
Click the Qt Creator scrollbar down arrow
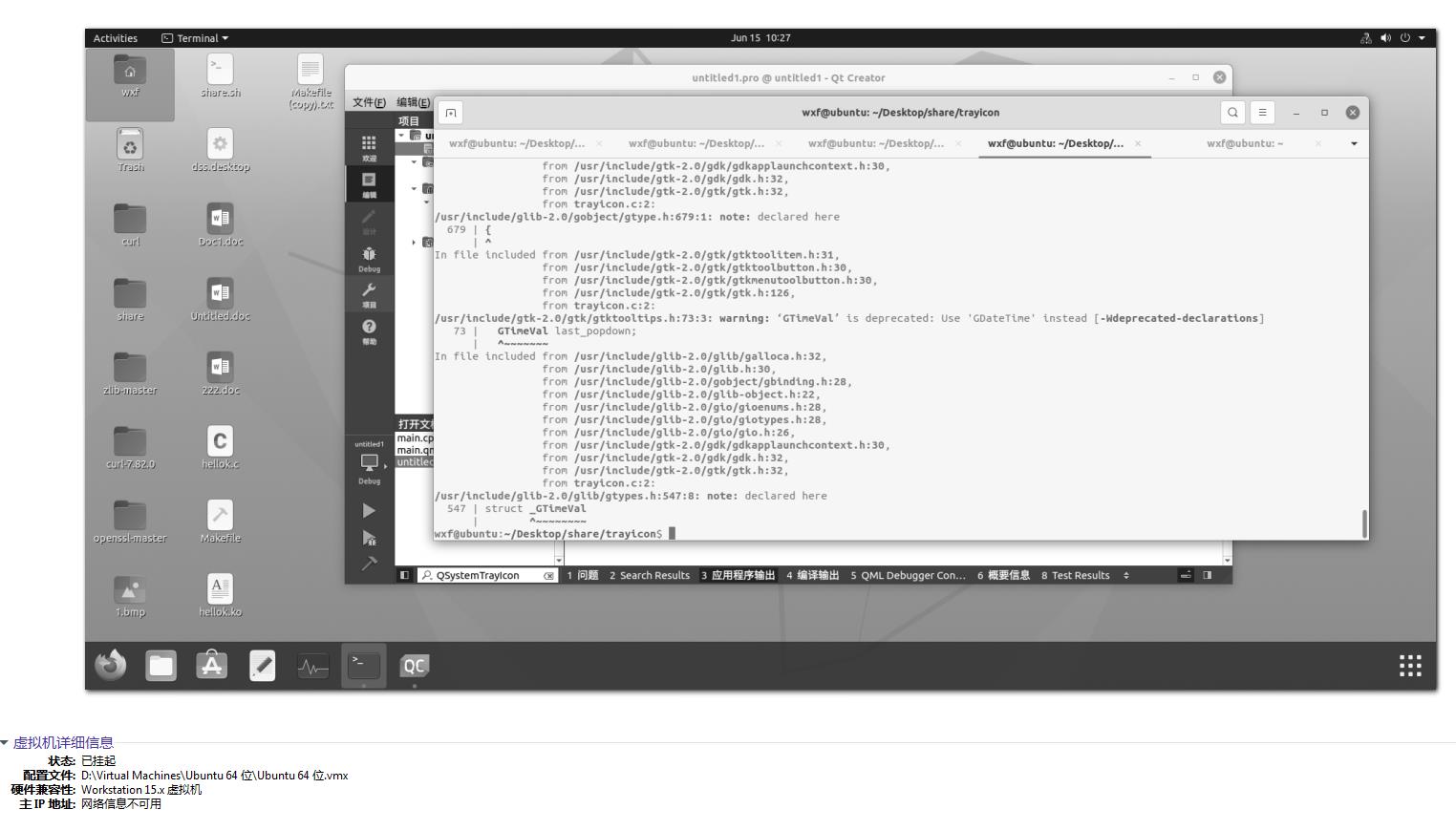tap(1228, 561)
